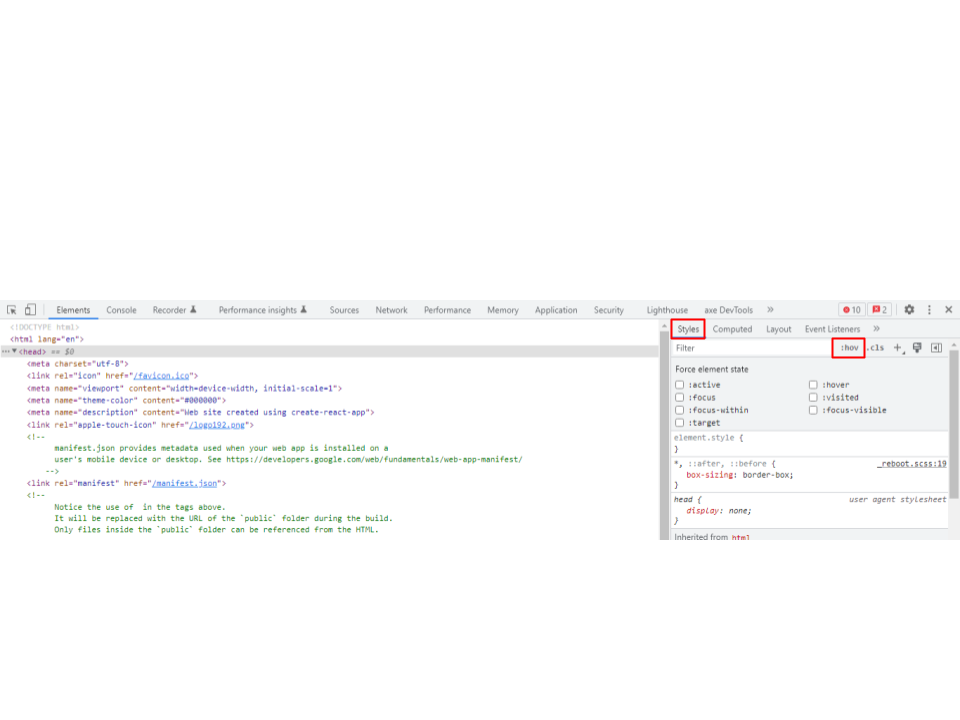Image resolution: width=960 pixels, height=720 pixels.
Task: Select the inspect element picker icon
Action: [x=13, y=310]
